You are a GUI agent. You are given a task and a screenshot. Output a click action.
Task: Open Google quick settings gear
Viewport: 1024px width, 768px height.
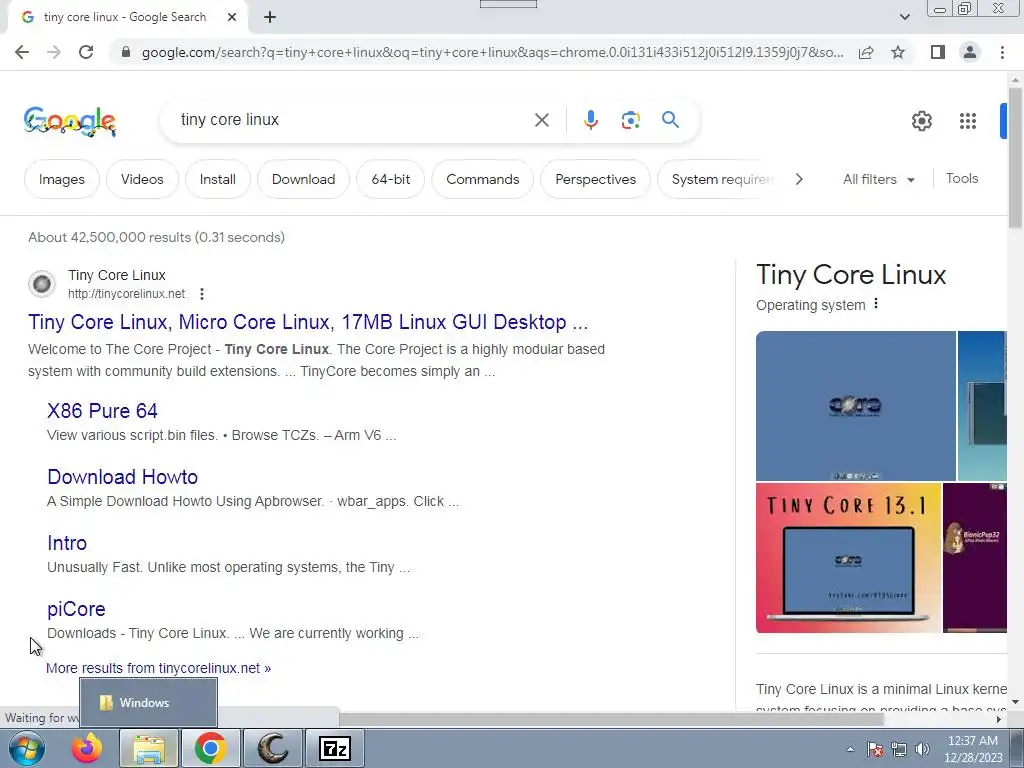click(921, 121)
